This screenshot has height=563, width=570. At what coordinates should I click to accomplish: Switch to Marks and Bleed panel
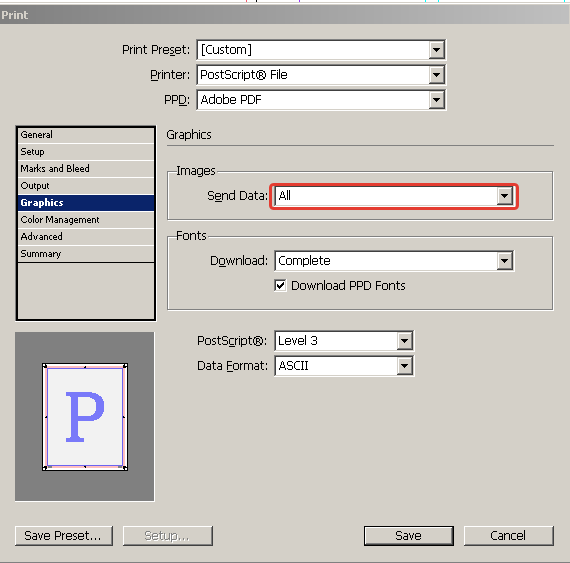[86, 169]
